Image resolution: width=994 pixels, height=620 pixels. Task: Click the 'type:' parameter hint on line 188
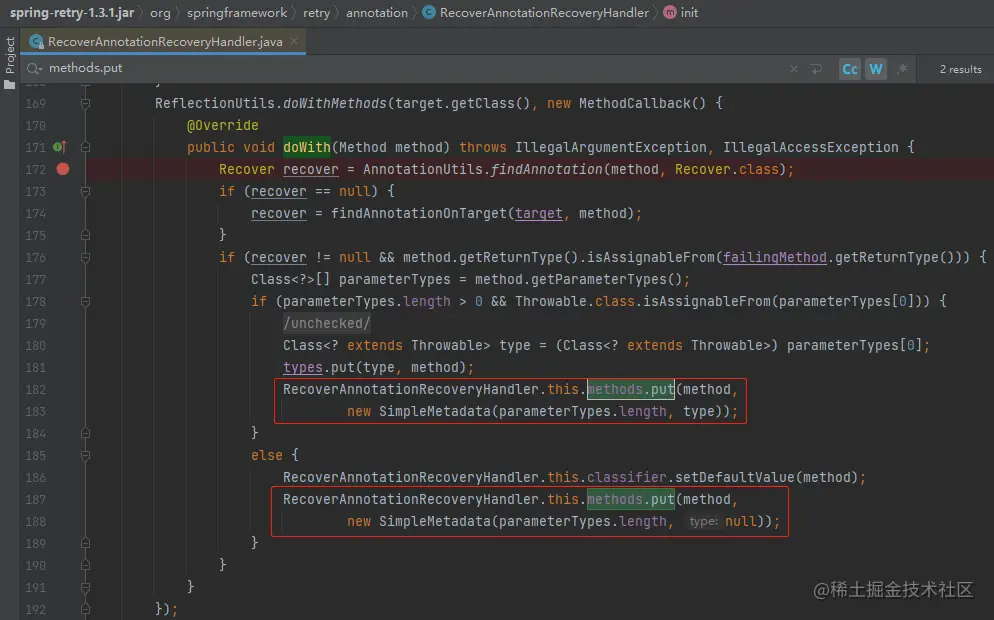(704, 522)
